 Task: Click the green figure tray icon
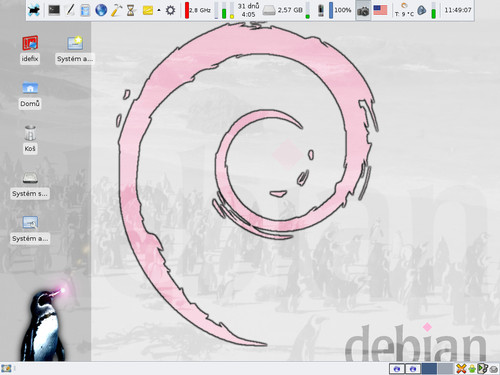pos(472,369)
